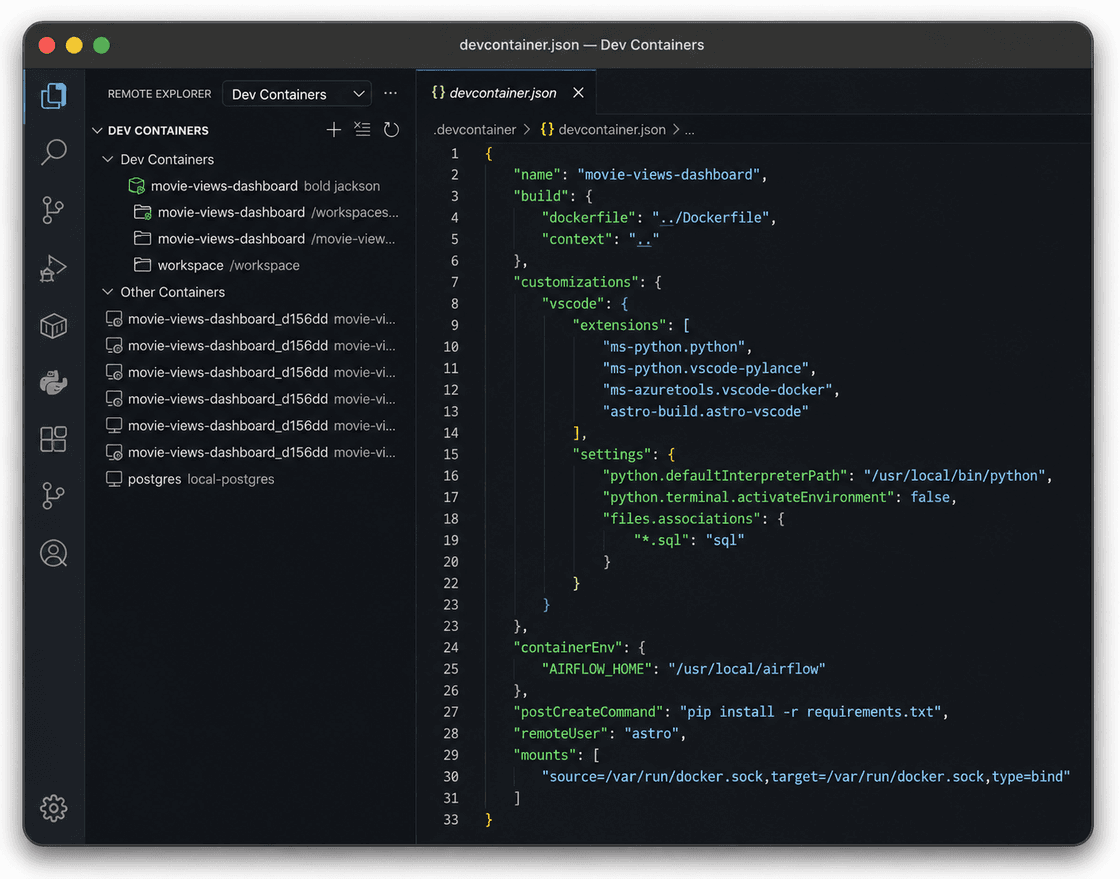Click "ms-python.vscode-pylance" extension string

coord(706,368)
